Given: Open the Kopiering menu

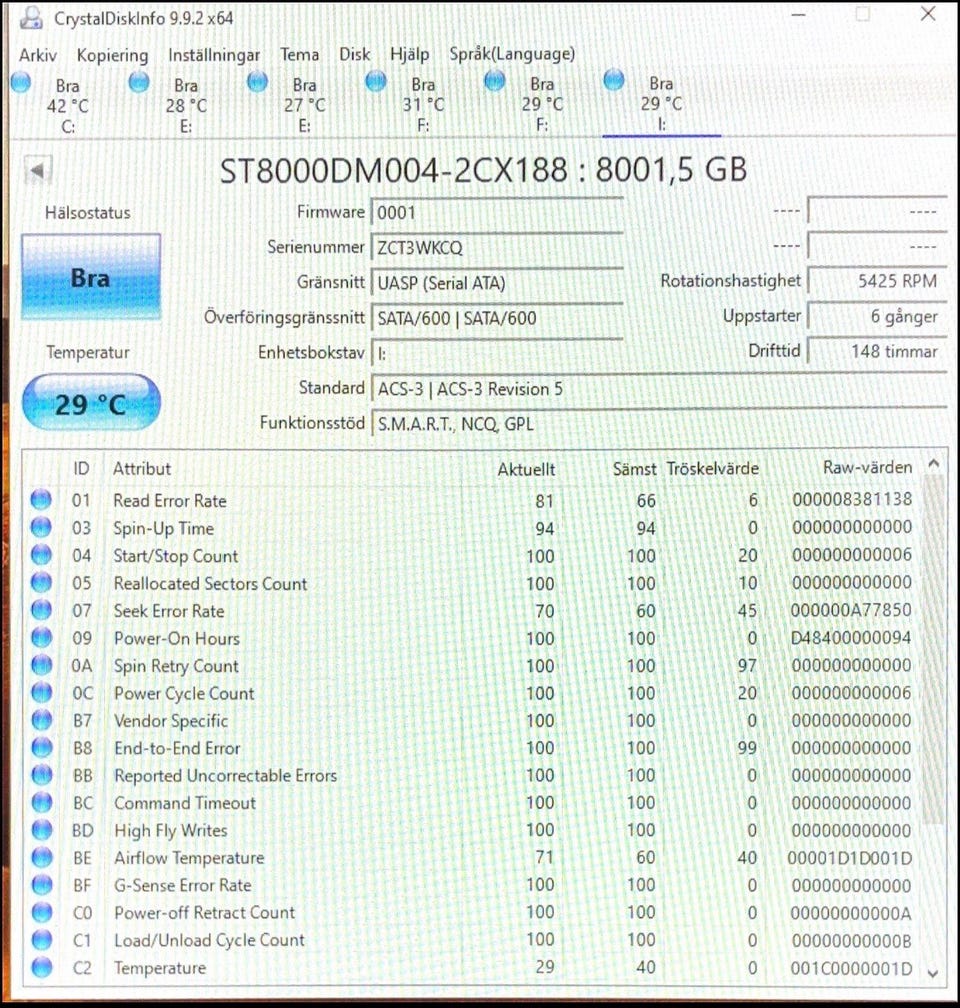Looking at the screenshot, I should tap(112, 55).
